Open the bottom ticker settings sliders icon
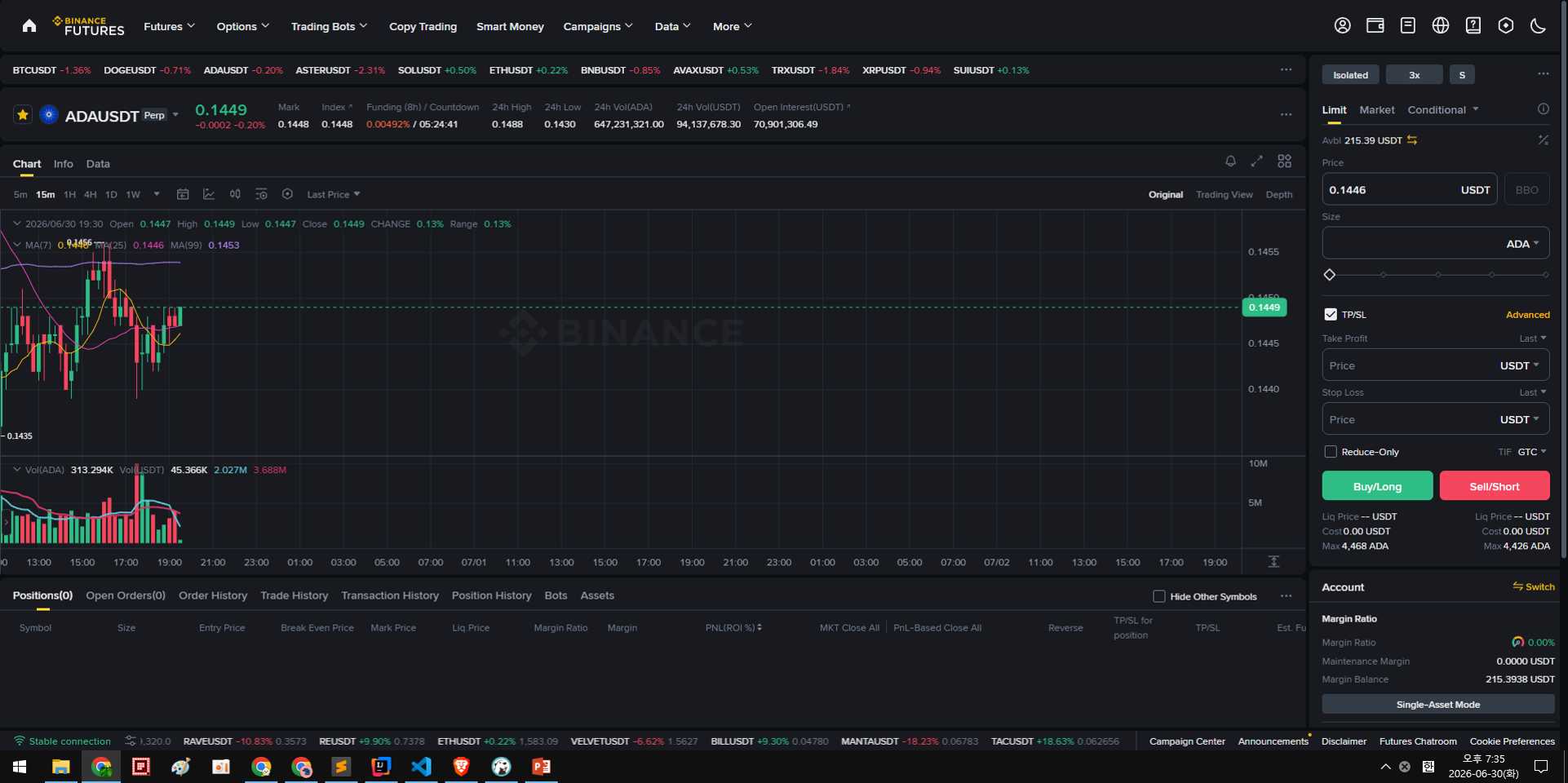1568x783 pixels. point(131,741)
